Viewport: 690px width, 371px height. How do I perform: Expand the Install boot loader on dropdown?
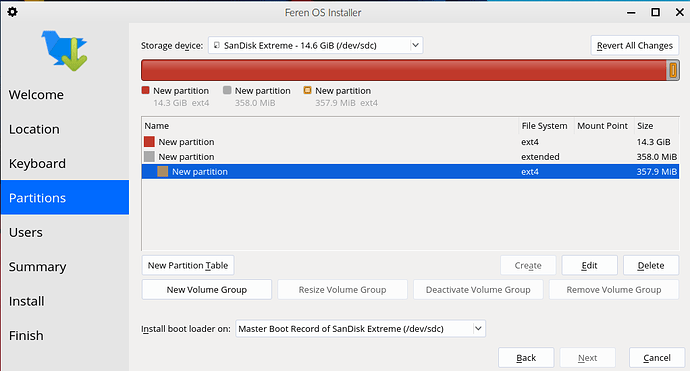360,329
